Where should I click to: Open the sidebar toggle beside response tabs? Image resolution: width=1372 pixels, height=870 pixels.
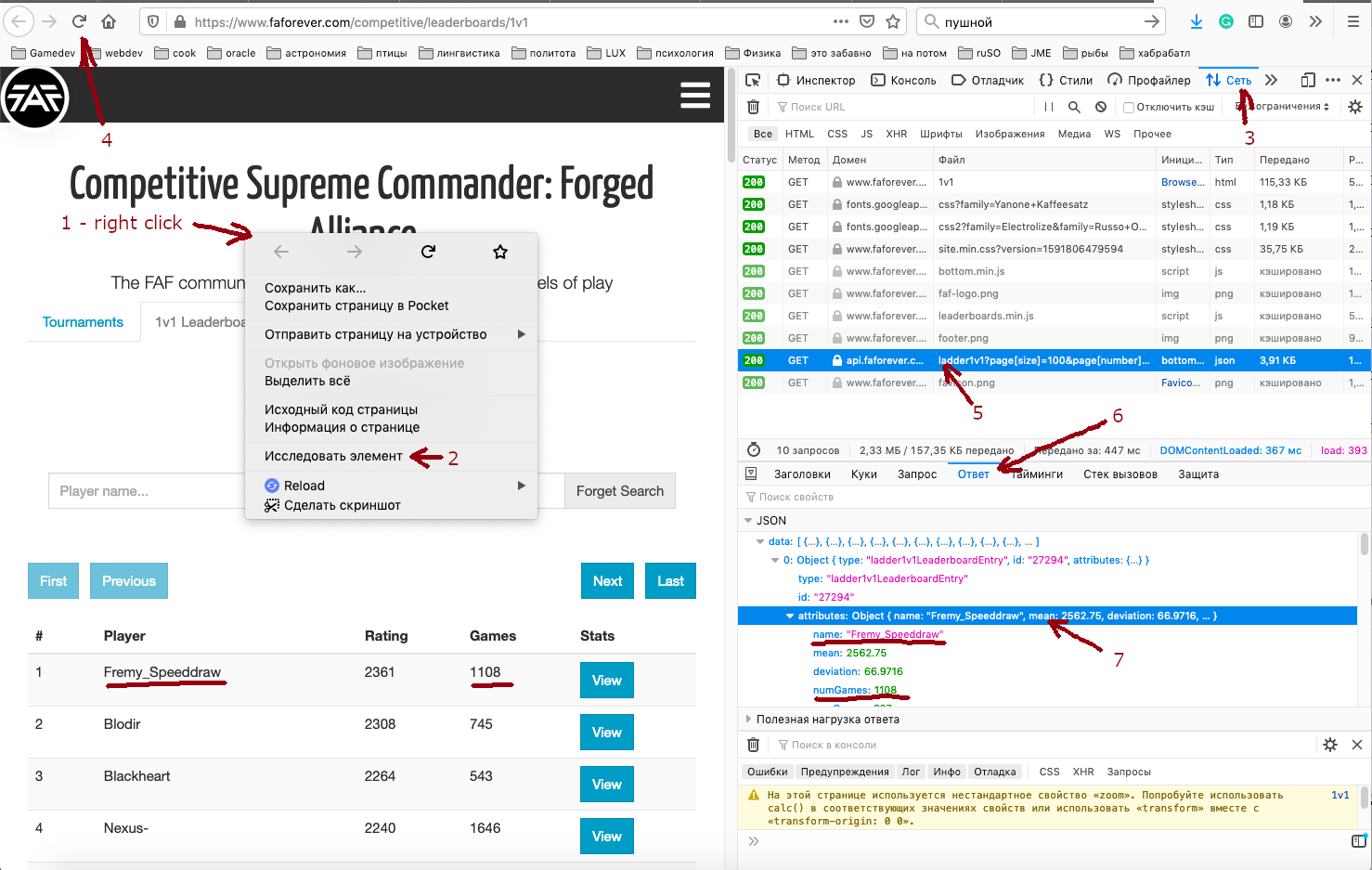point(752,474)
